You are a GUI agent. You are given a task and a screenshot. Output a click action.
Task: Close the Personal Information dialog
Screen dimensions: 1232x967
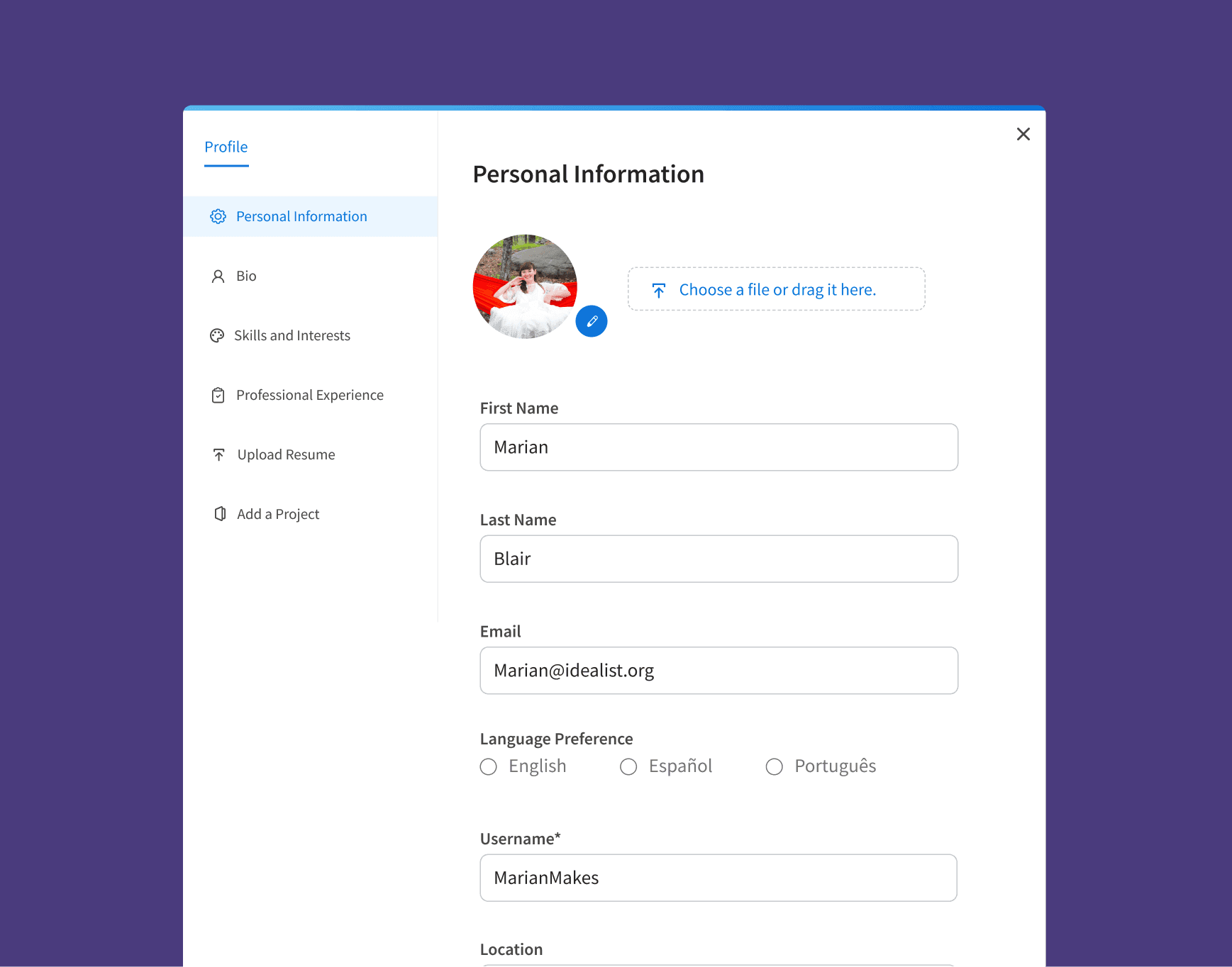click(1023, 134)
